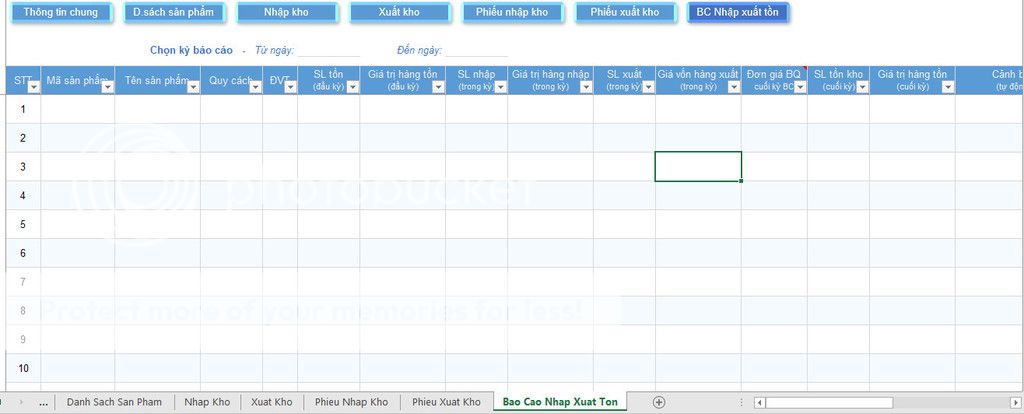Select the Đến ngày date field
1024x414 pixels.
tap(475, 49)
